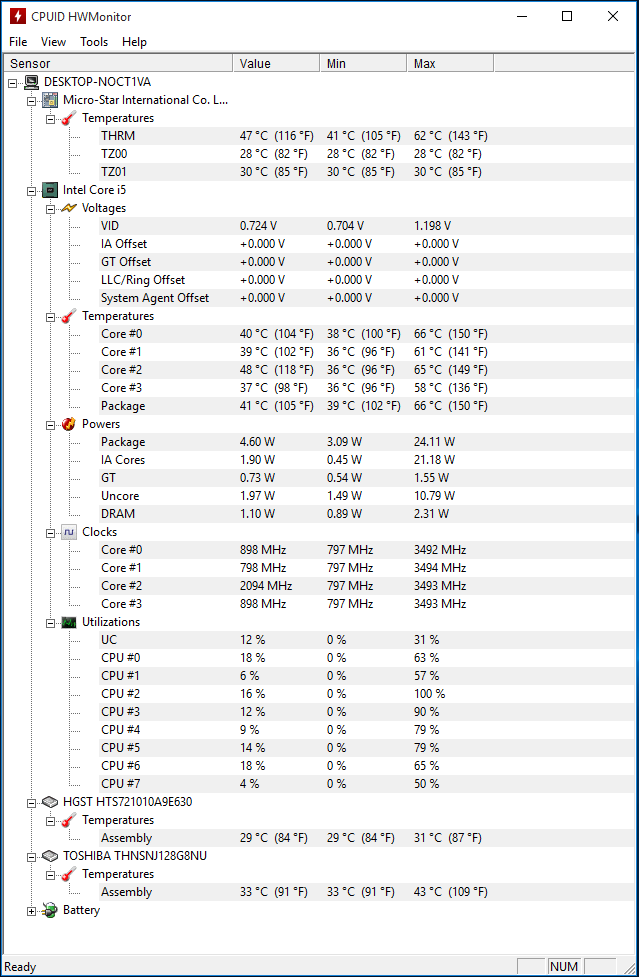Open the File menu
This screenshot has height=977, width=639.
click(x=18, y=42)
